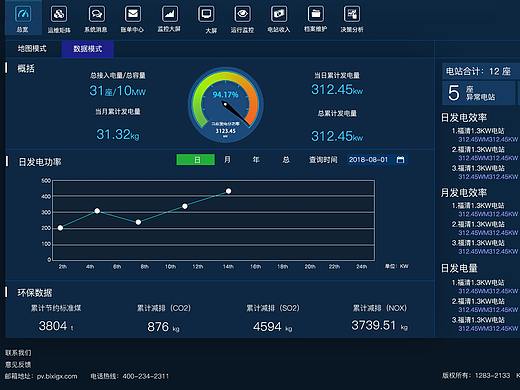The height and width of the screenshot is (390, 520).
Task: Click the 电站合计: 12 座 header
Action: tap(479, 71)
